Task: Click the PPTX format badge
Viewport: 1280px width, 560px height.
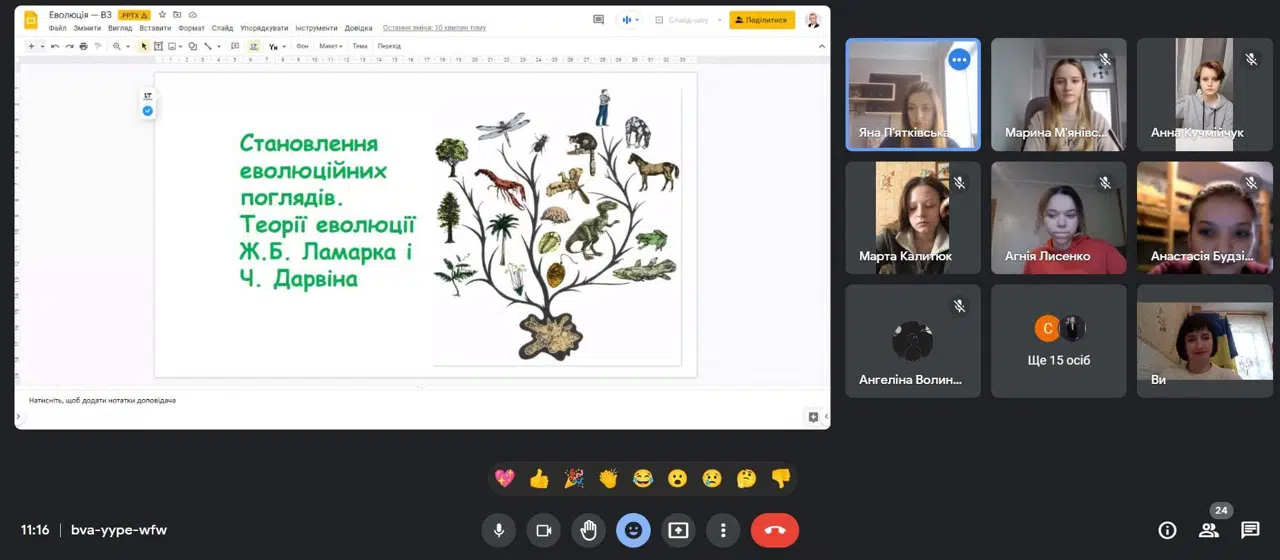Action: coord(133,15)
